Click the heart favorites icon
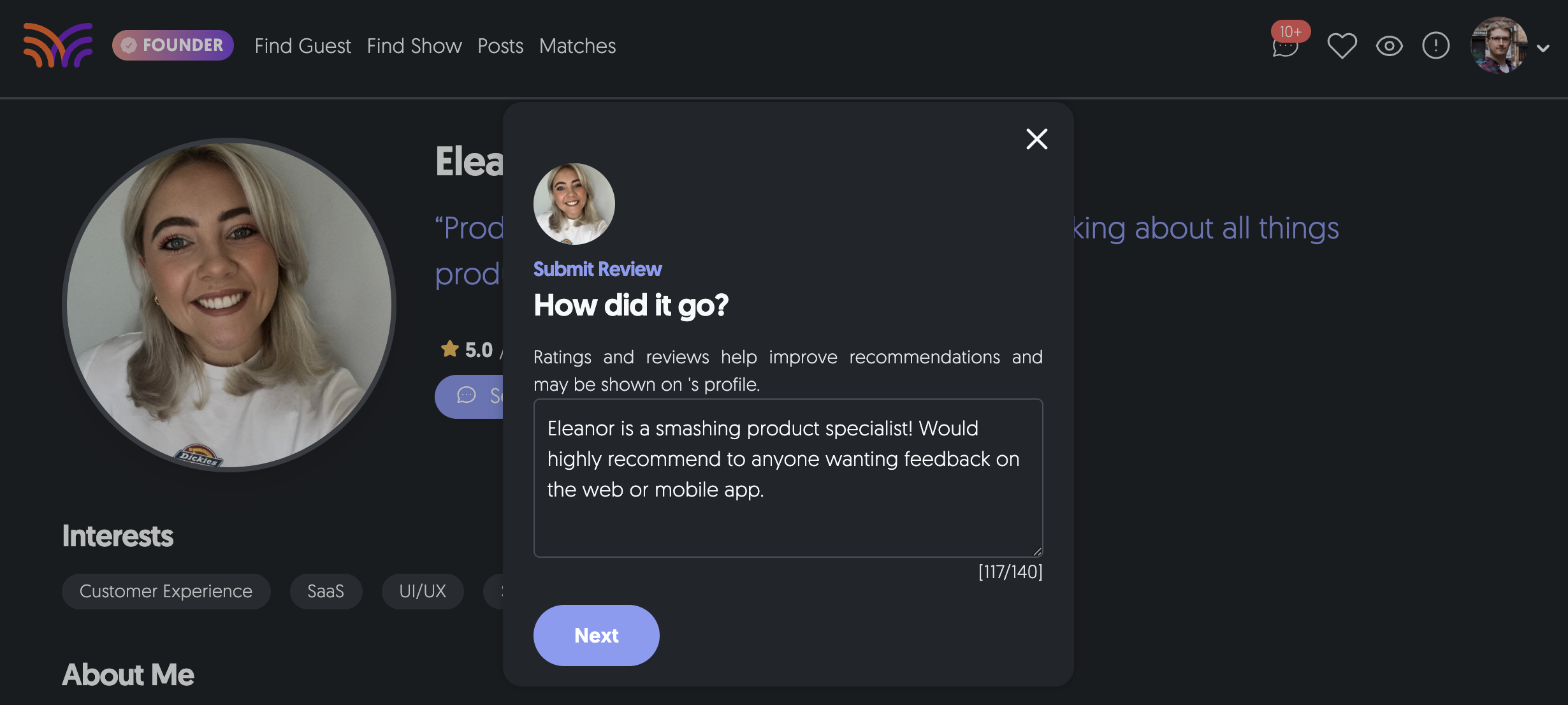1568x705 pixels. click(1342, 46)
